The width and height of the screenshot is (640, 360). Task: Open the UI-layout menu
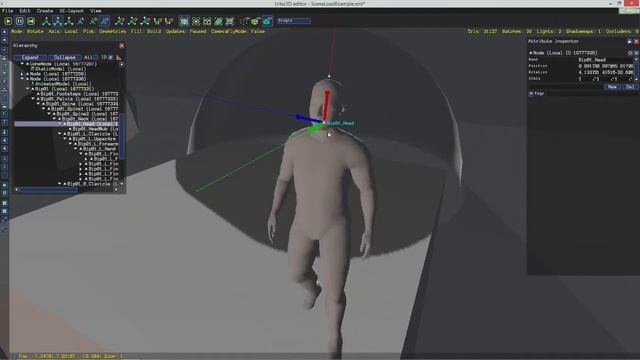71,11
